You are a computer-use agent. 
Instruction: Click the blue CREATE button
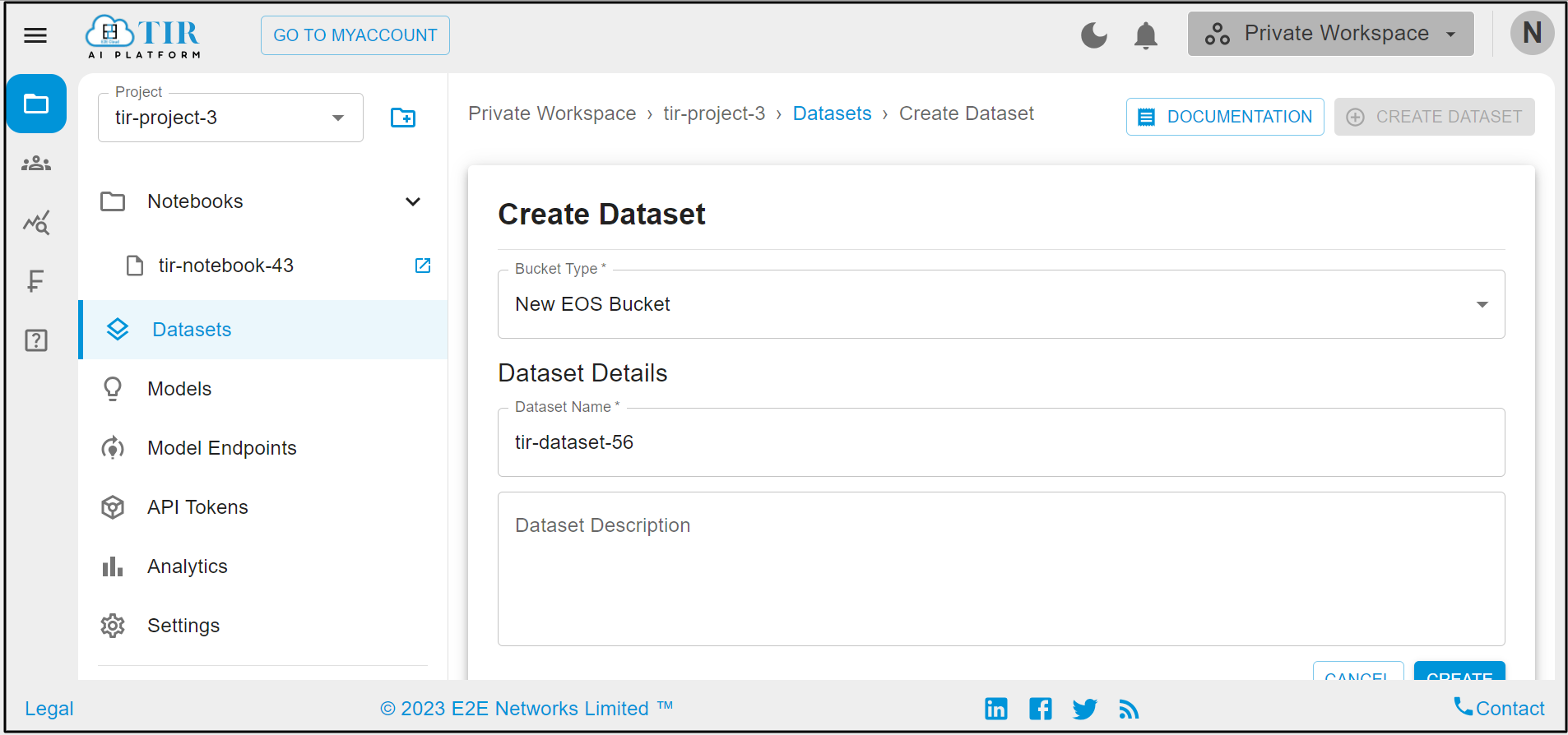coord(1459,671)
